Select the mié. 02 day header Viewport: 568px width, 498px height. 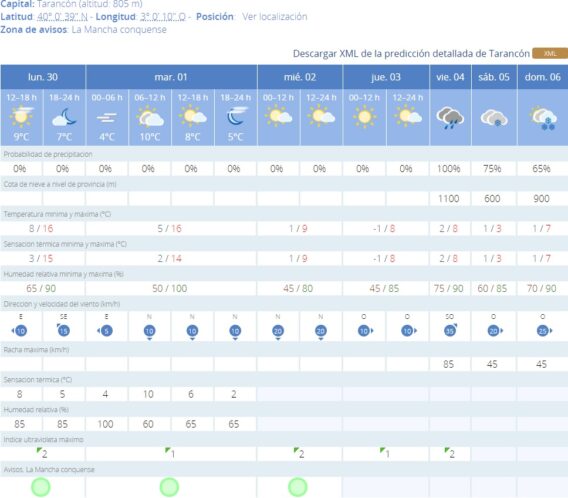pyautogui.click(x=300, y=77)
